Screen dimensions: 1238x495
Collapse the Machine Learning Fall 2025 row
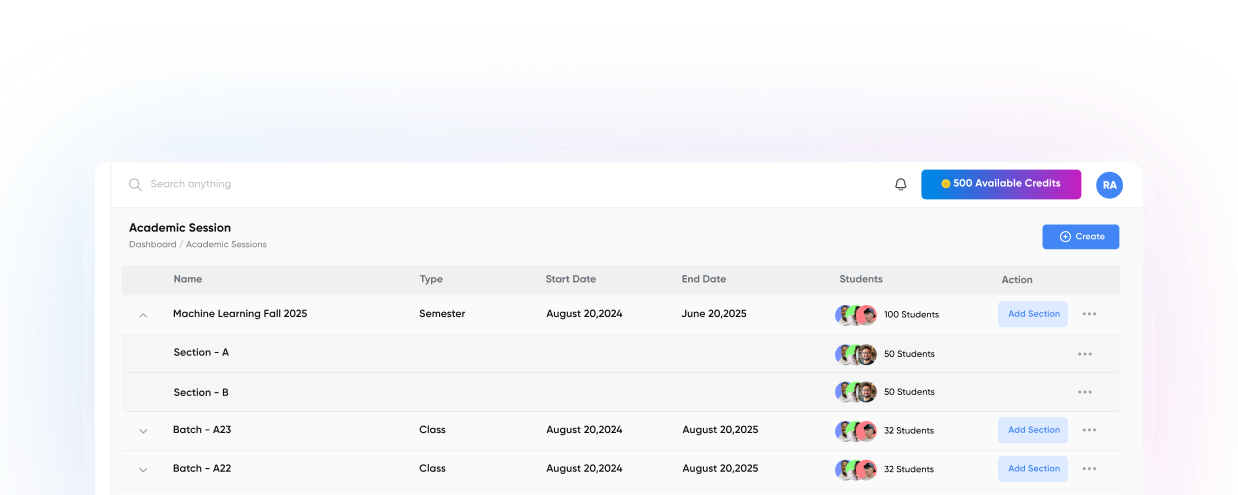click(143, 315)
